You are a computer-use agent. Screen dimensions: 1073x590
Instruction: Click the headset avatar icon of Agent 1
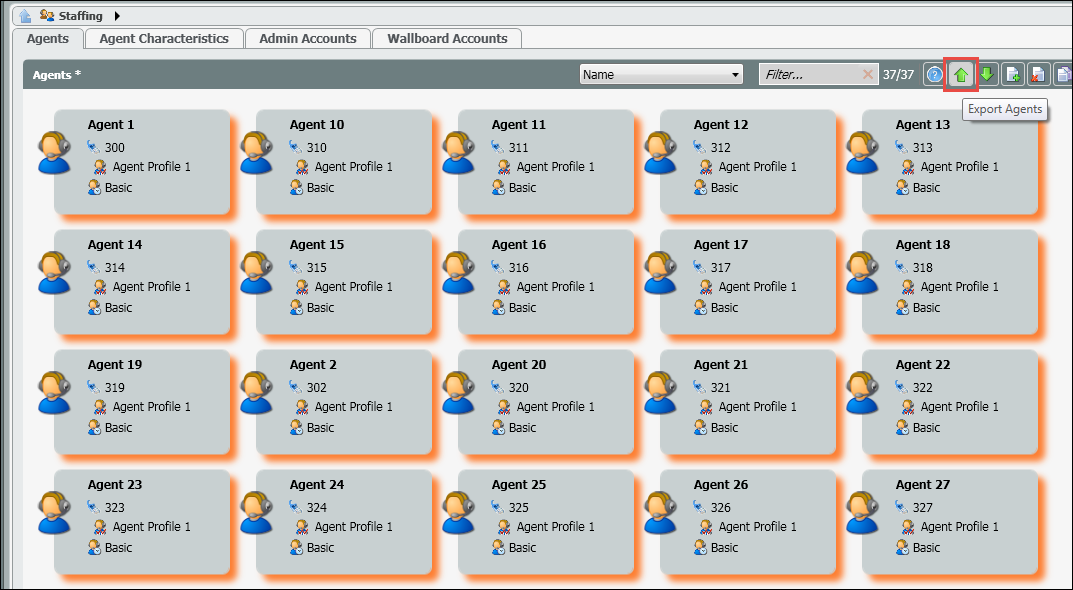pyautogui.click(x=54, y=153)
